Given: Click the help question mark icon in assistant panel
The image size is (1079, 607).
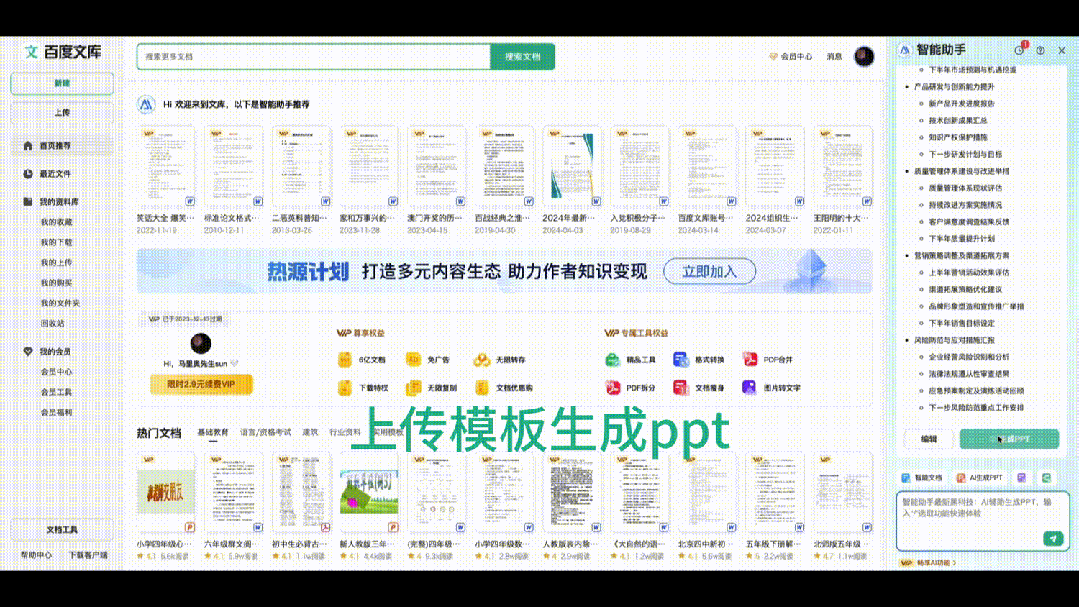Looking at the screenshot, I should 1040,50.
